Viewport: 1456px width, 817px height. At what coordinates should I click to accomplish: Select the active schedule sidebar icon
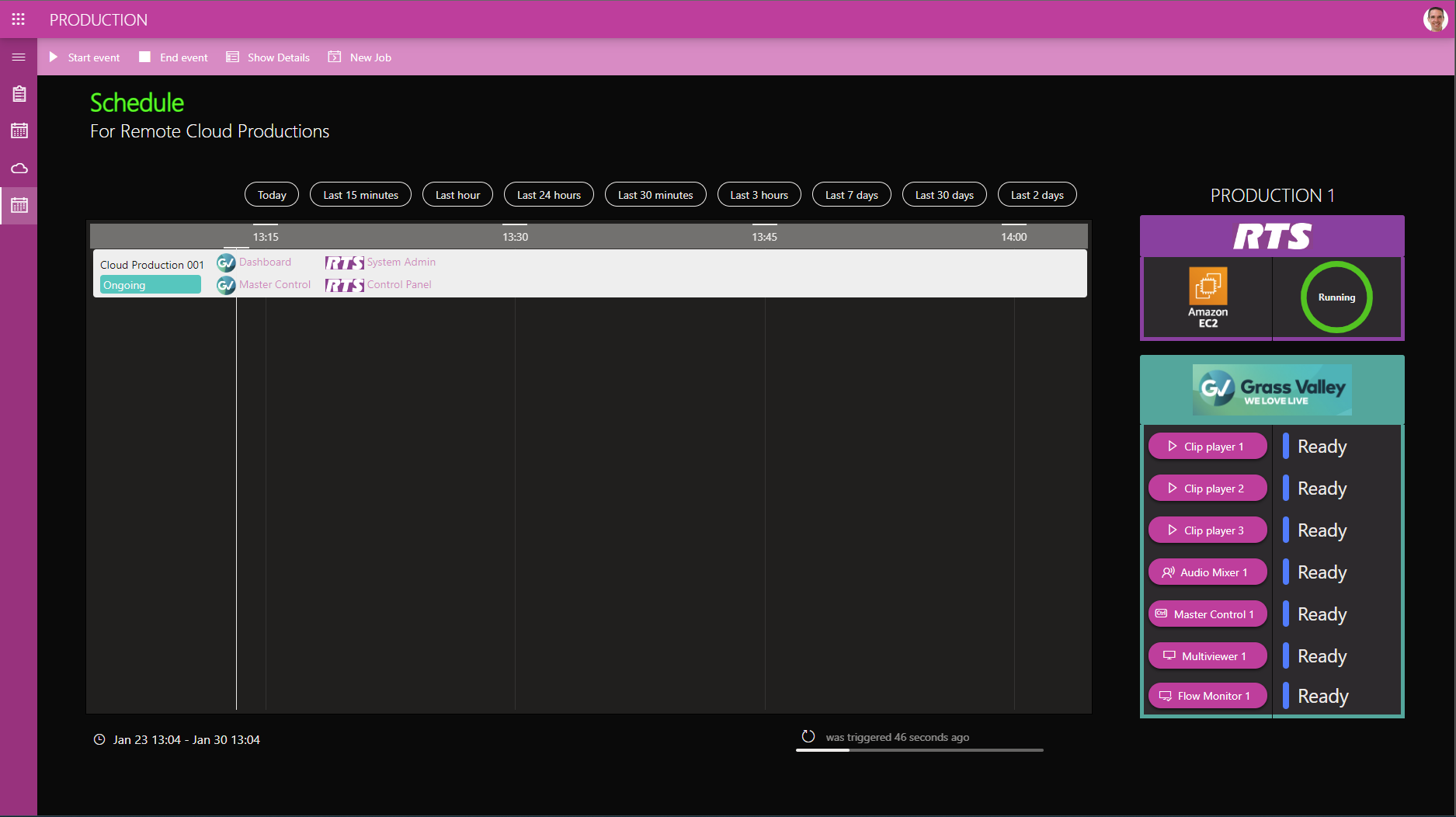pos(19,205)
